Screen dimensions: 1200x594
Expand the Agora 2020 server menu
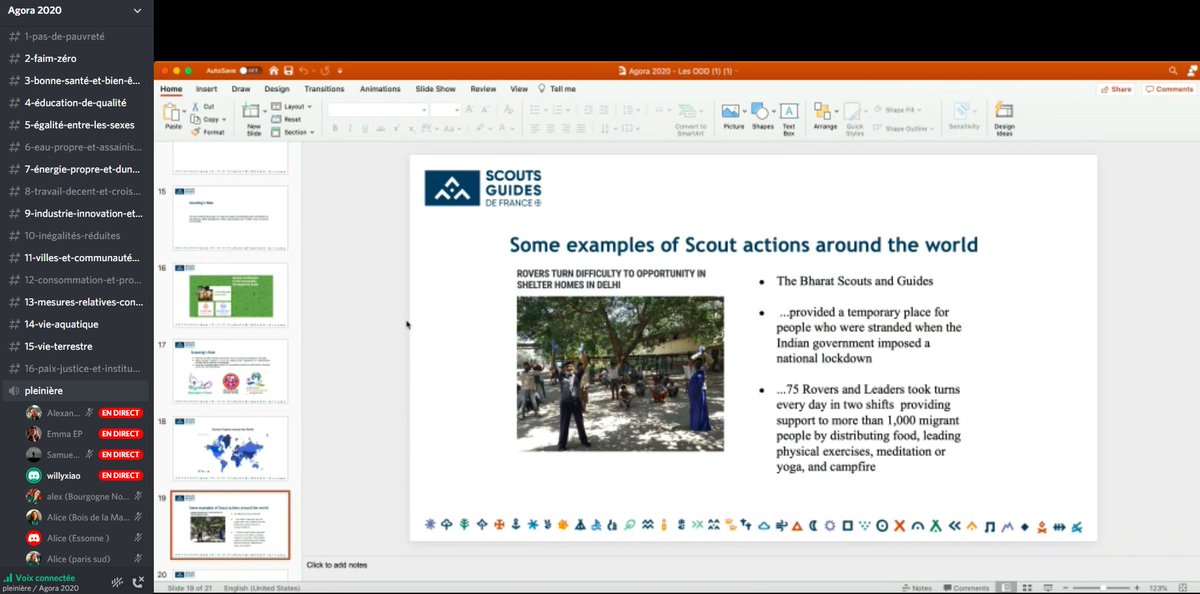[137, 12]
